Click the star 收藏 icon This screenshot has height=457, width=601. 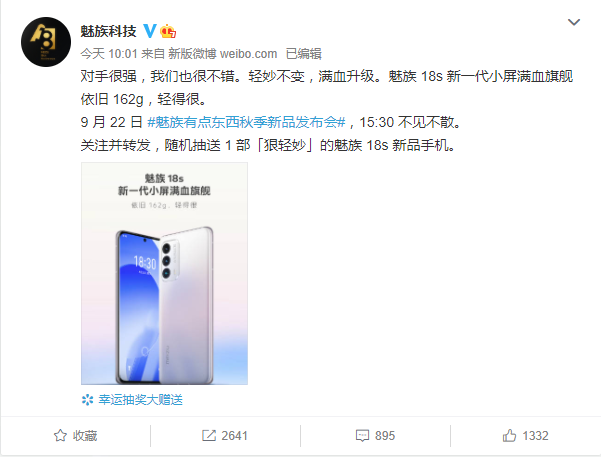click(x=60, y=436)
